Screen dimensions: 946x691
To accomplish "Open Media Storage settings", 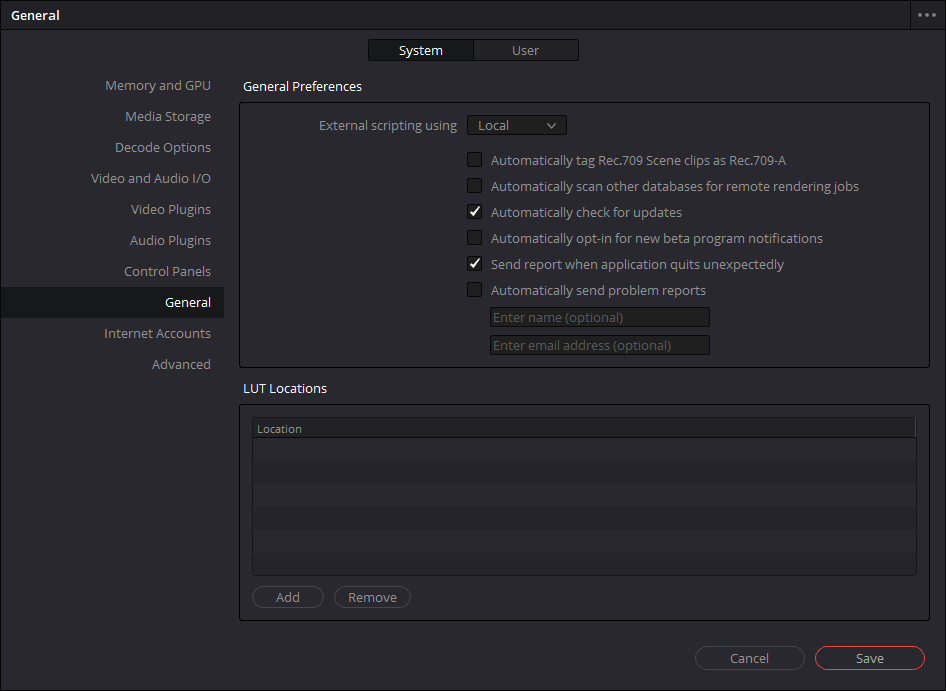I will tap(168, 116).
